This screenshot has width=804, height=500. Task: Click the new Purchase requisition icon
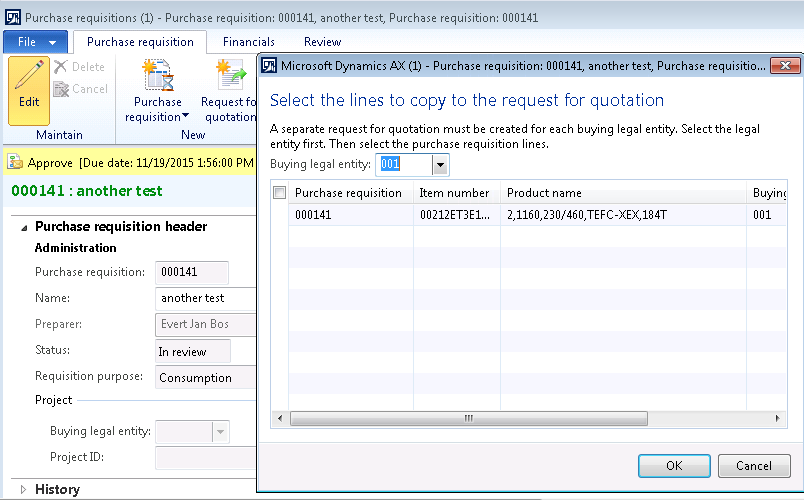pyautogui.click(x=158, y=75)
